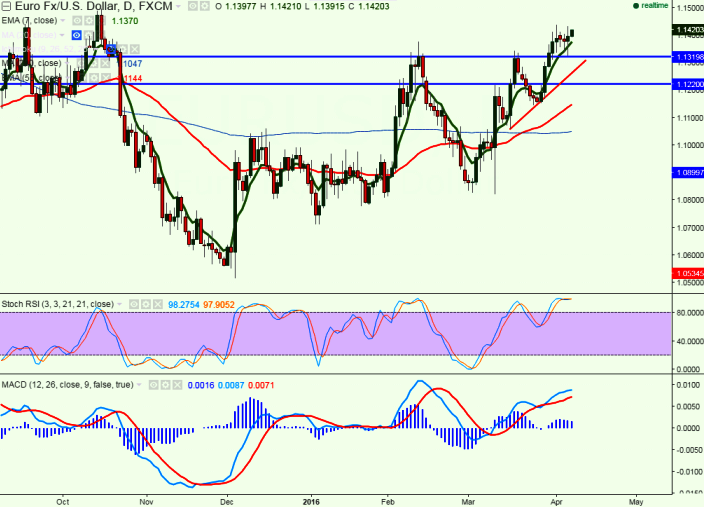This screenshot has height=509, width=704.
Task: Open EMA (7, close) settings gear
Action: pyautogui.click(x=89, y=21)
